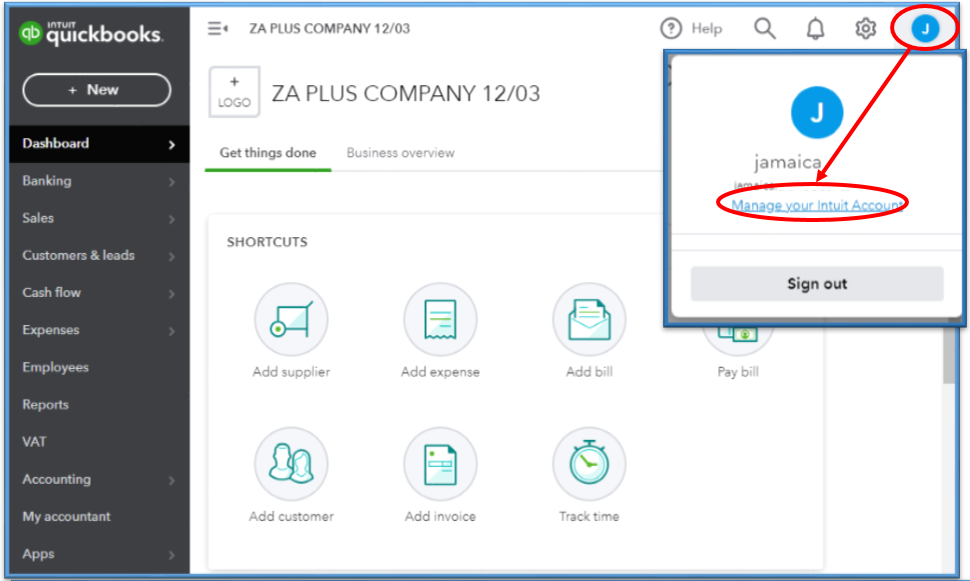
Task: Click ZA PLUS COMPANY 12/03 header text
Action: tap(330, 28)
